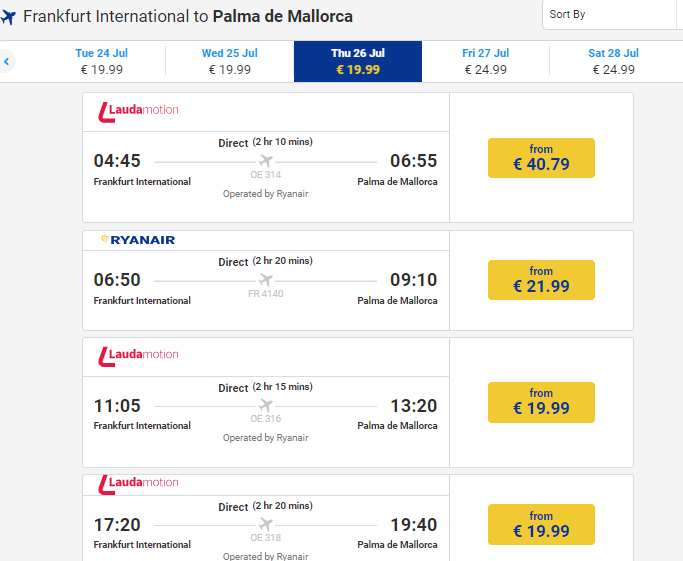Select the Tue 24 Jul date tab
This screenshot has height=561, width=683.
pos(102,61)
